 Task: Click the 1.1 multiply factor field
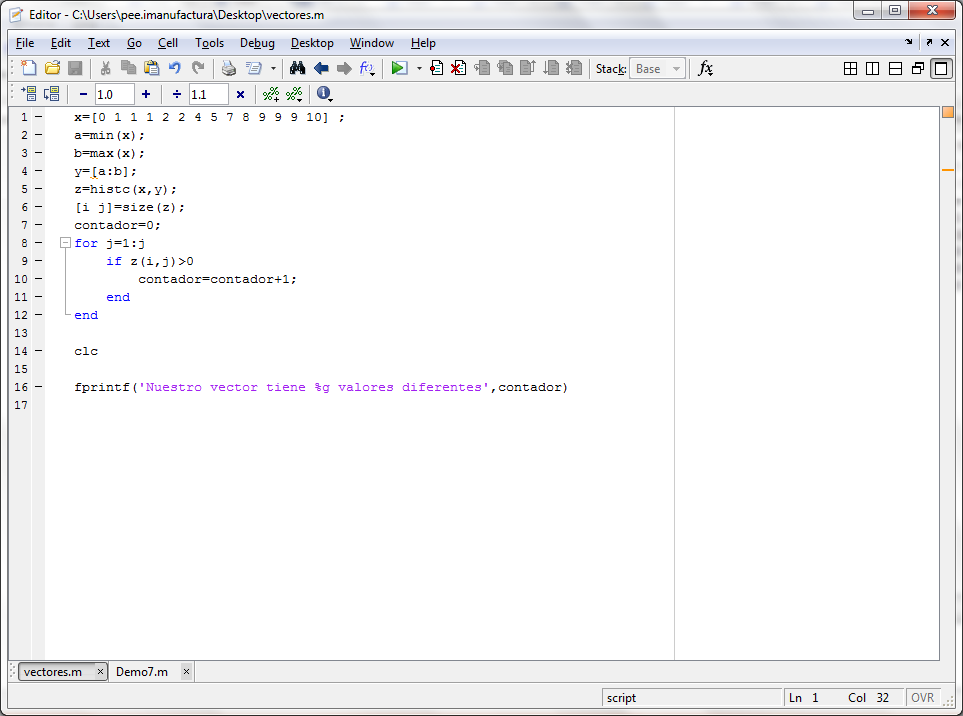click(x=208, y=95)
